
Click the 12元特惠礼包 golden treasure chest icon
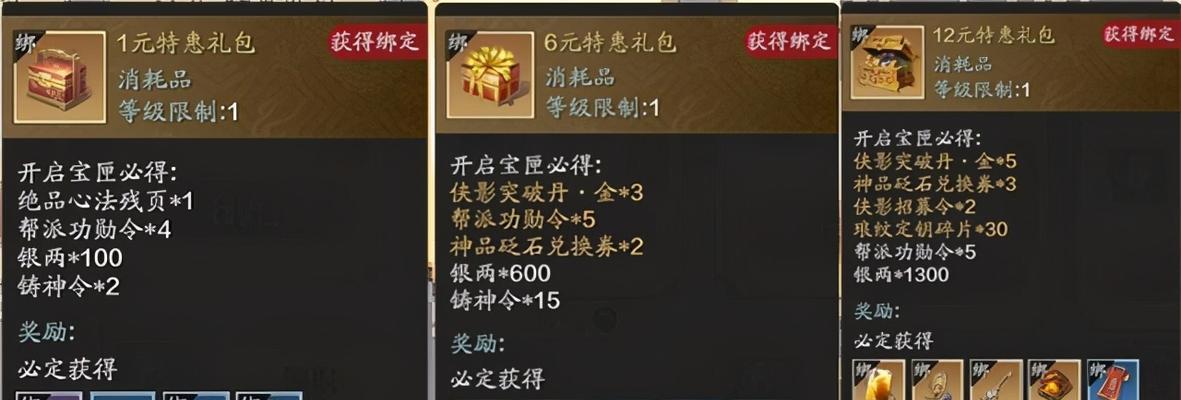point(887,63)
